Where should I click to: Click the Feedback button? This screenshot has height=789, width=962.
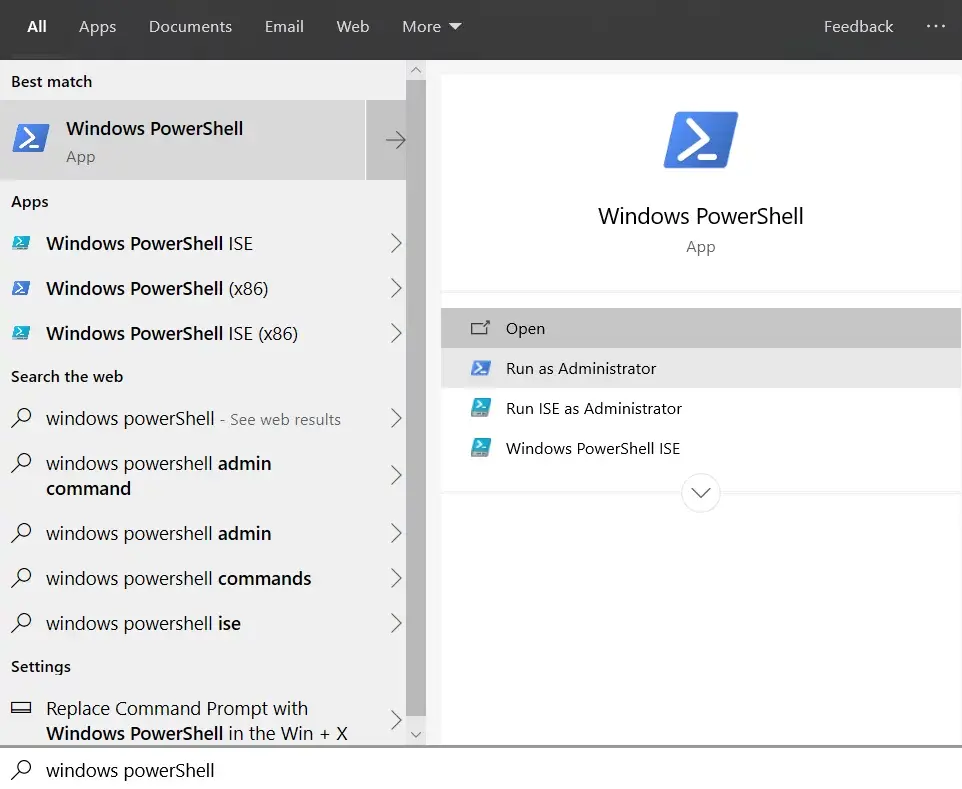click(x=858, y=27)
